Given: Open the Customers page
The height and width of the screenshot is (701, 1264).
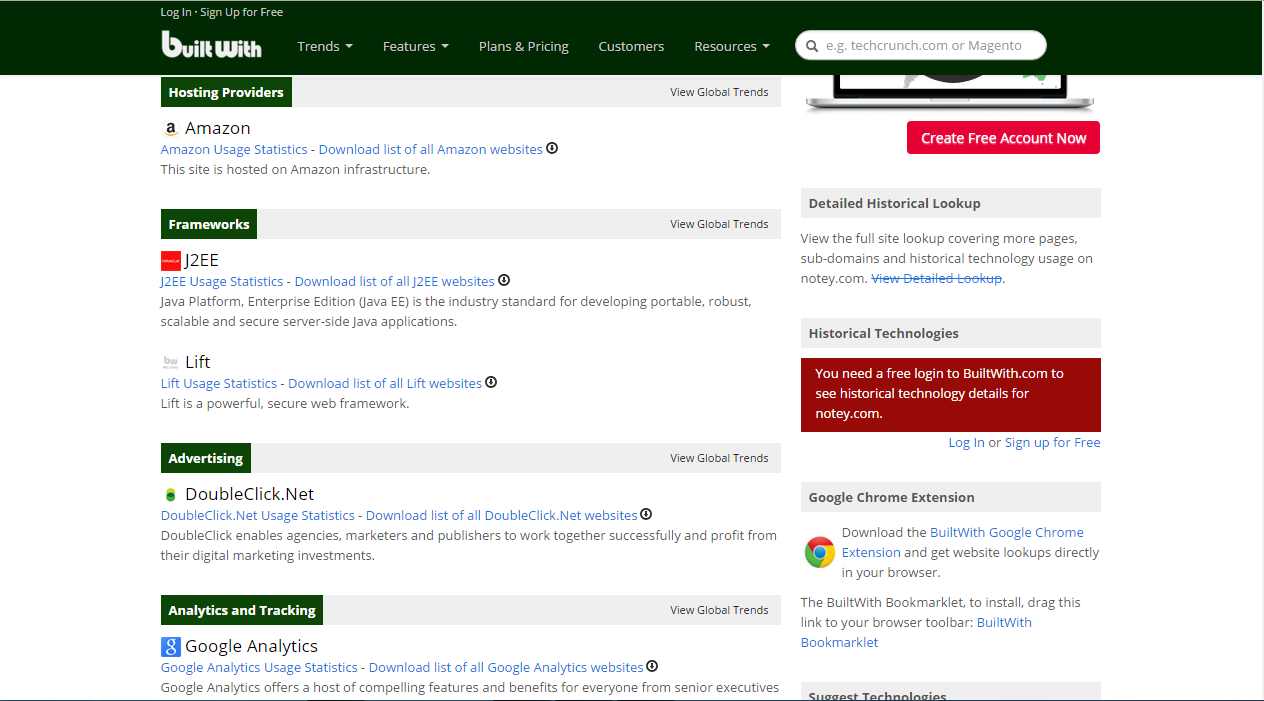Looking at the screenshot, I should 631,46.
